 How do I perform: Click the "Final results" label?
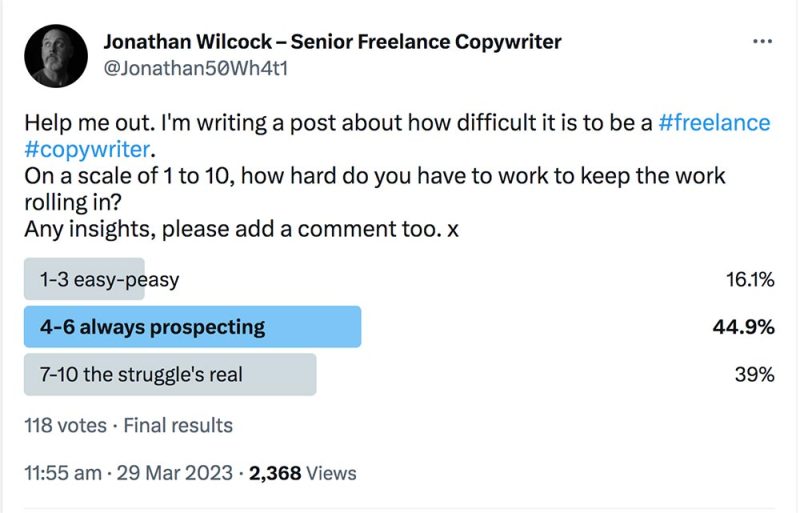pos(178,425)
